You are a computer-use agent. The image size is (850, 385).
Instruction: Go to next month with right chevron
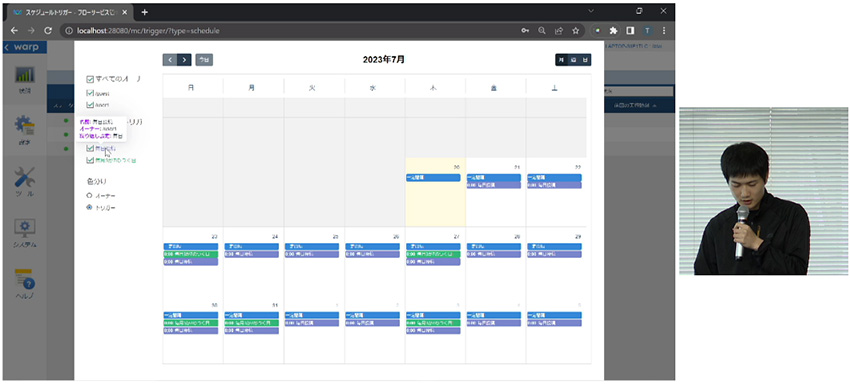184,60
